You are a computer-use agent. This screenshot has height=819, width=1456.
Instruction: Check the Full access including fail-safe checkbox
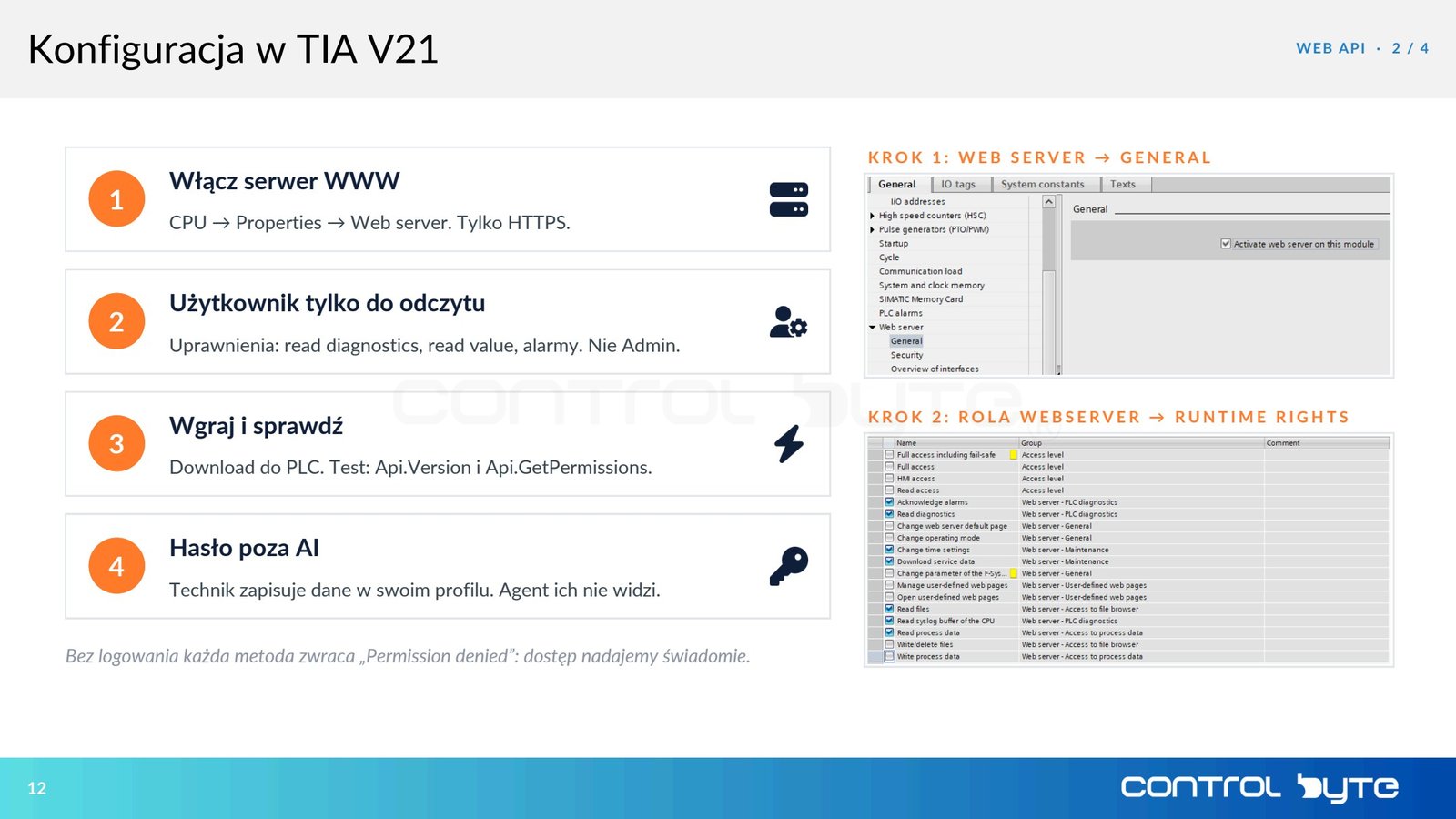889,455
